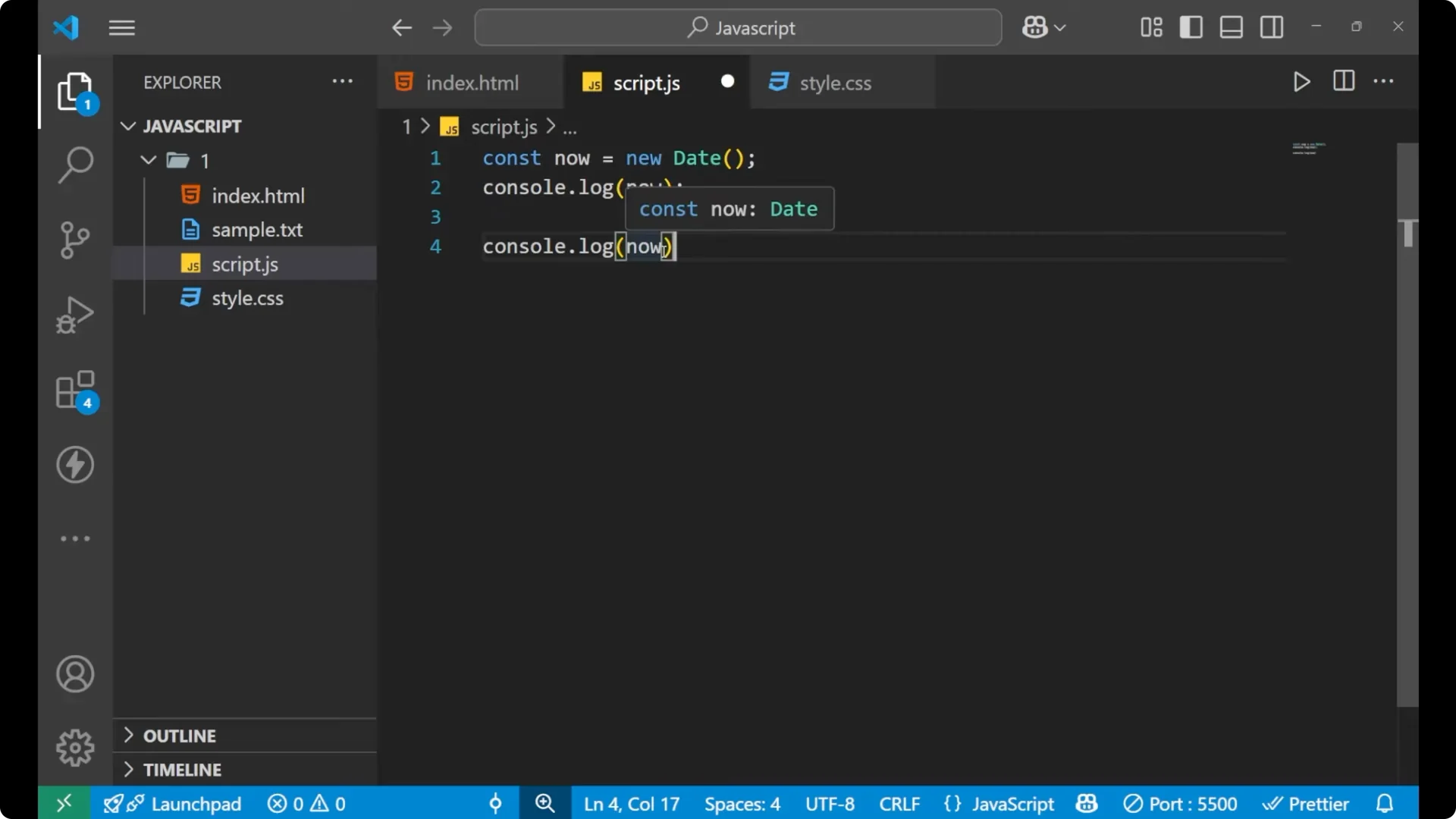Toggle the Primary Side Bar visibility

click(x=1191, y=27)
